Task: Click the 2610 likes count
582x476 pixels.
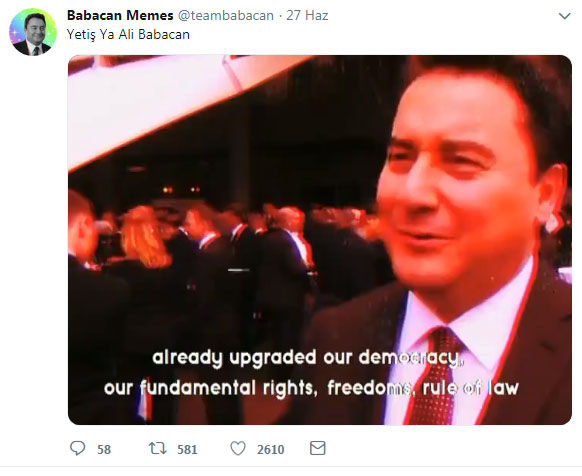Action: (271, 450)
